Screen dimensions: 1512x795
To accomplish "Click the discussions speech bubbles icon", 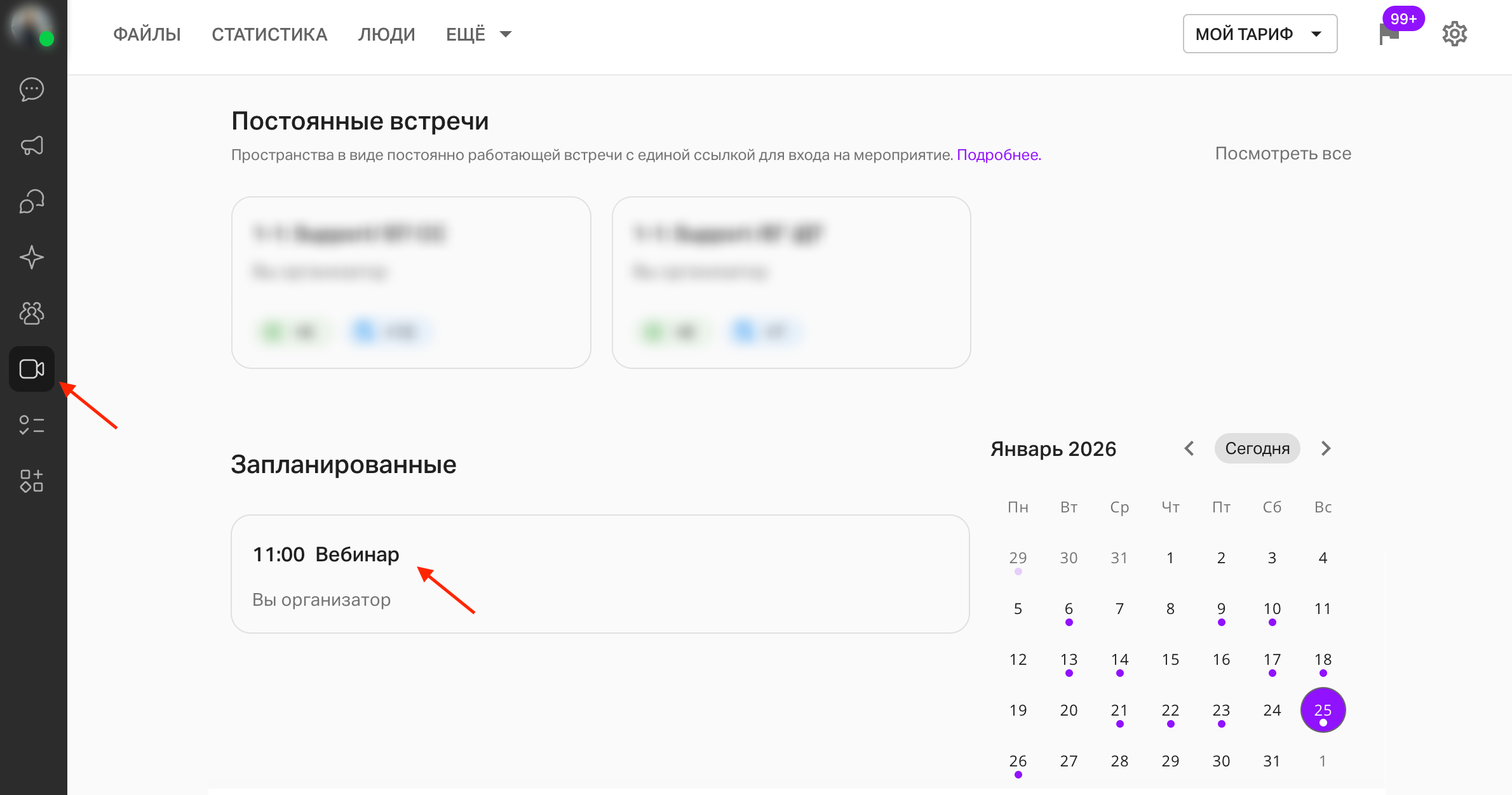I will 32,201.
